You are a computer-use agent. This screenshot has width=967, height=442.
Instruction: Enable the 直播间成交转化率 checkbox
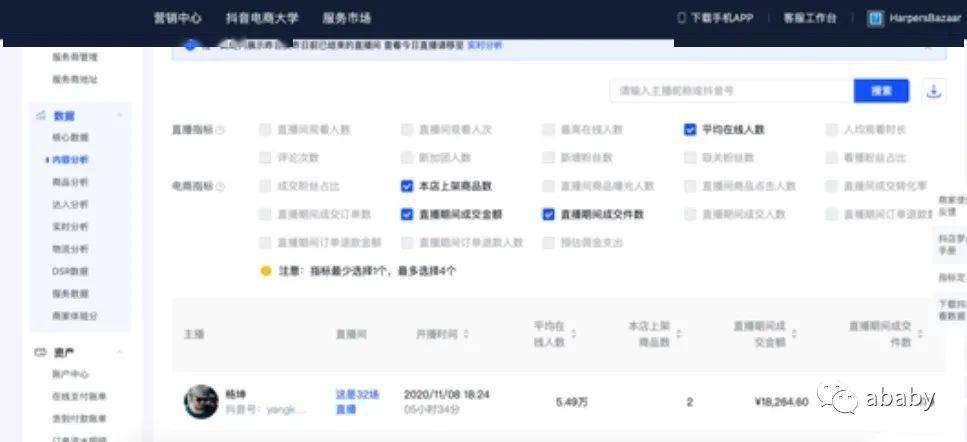tap(832, 186)
